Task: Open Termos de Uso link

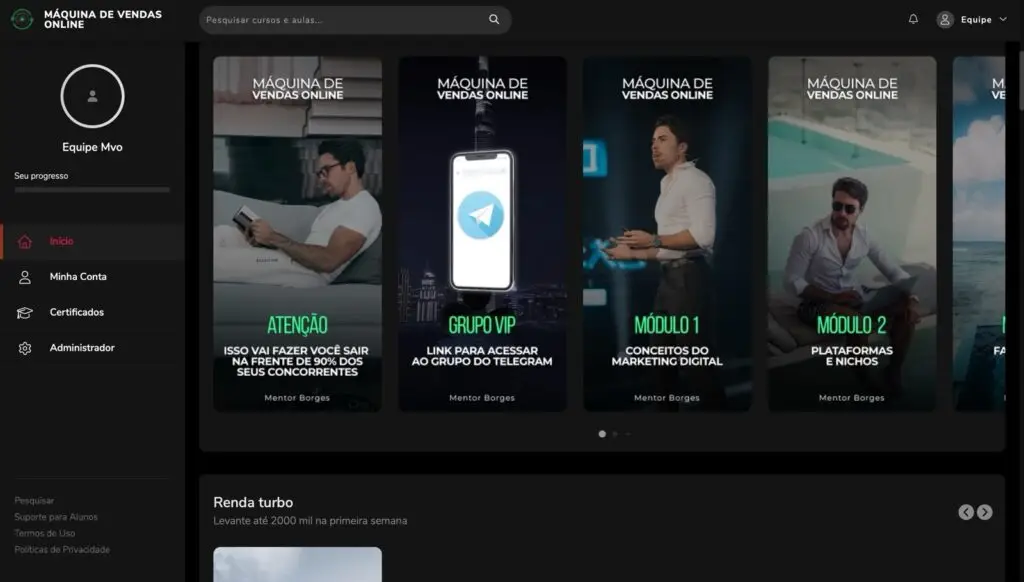Action: coord(45,533)
